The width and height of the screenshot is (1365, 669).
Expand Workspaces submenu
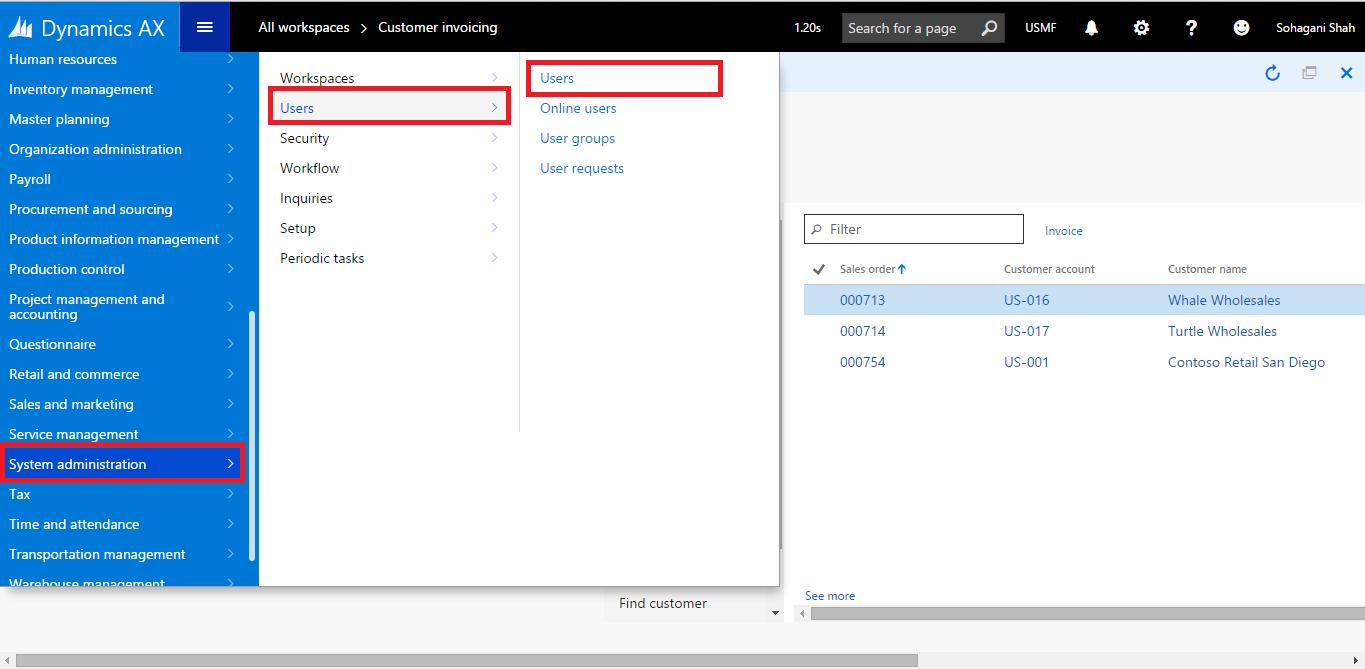point(389,78)
